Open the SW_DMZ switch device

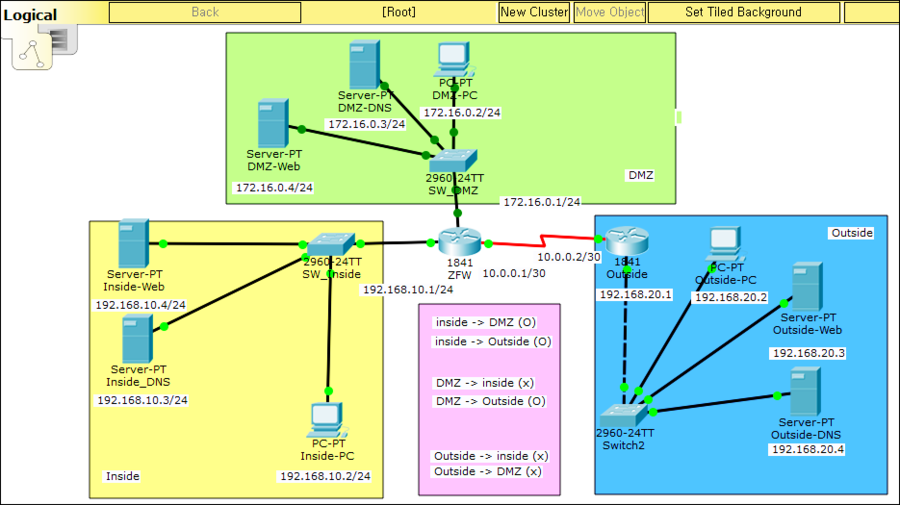pyautogui.click(x=455, y=161)
